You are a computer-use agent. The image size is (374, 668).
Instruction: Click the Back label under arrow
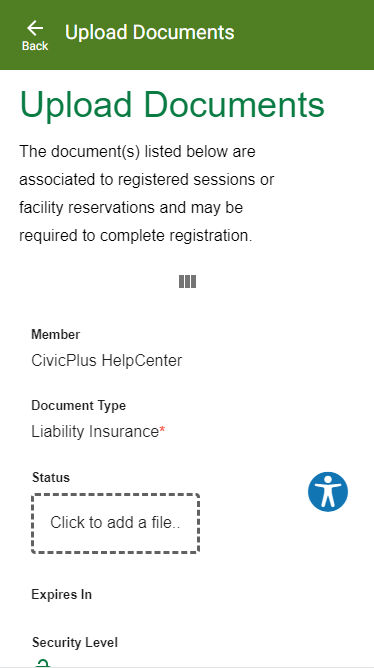point(35,46)
